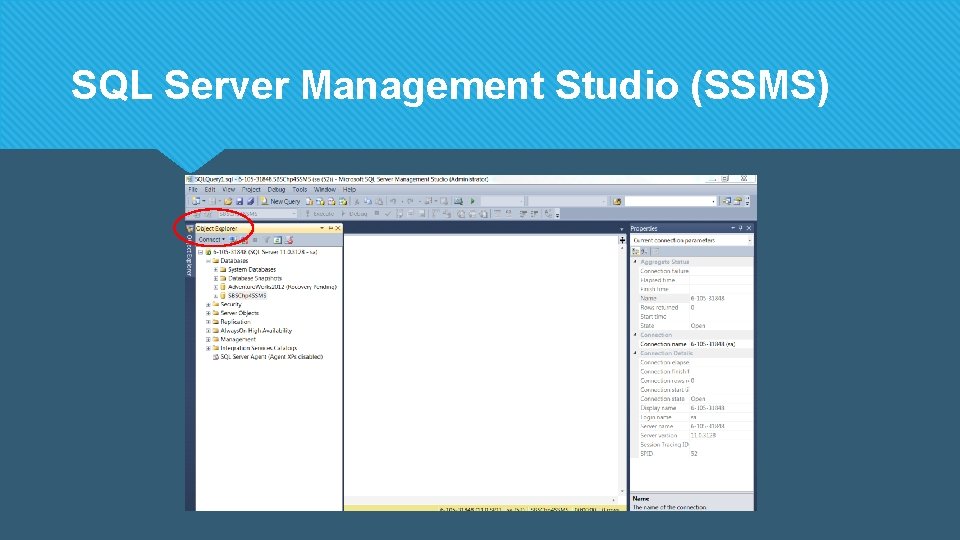Click the Connect Object Explorer icon
This screenshot has width=960, height=540.
(233, 240)
